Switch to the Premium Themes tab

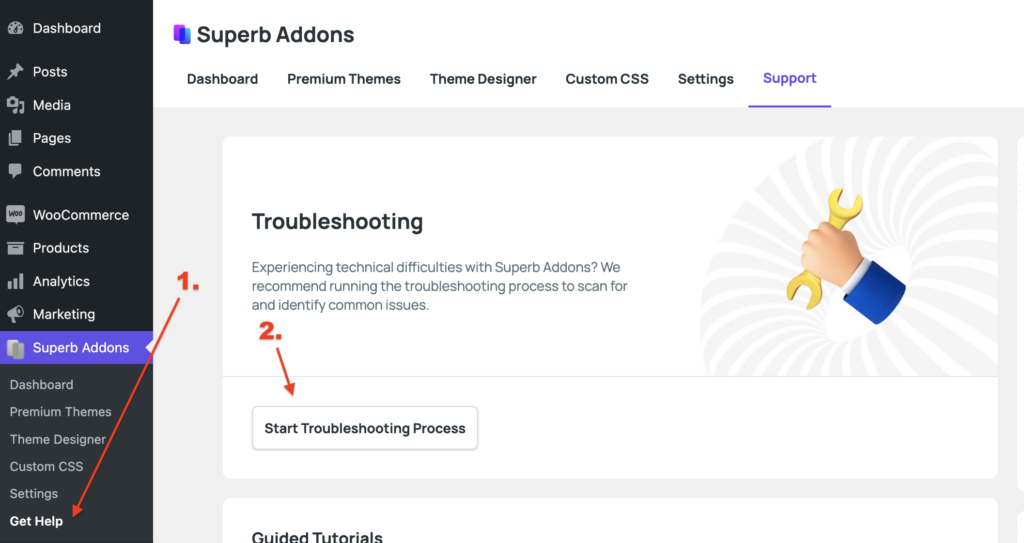point(344,79)
